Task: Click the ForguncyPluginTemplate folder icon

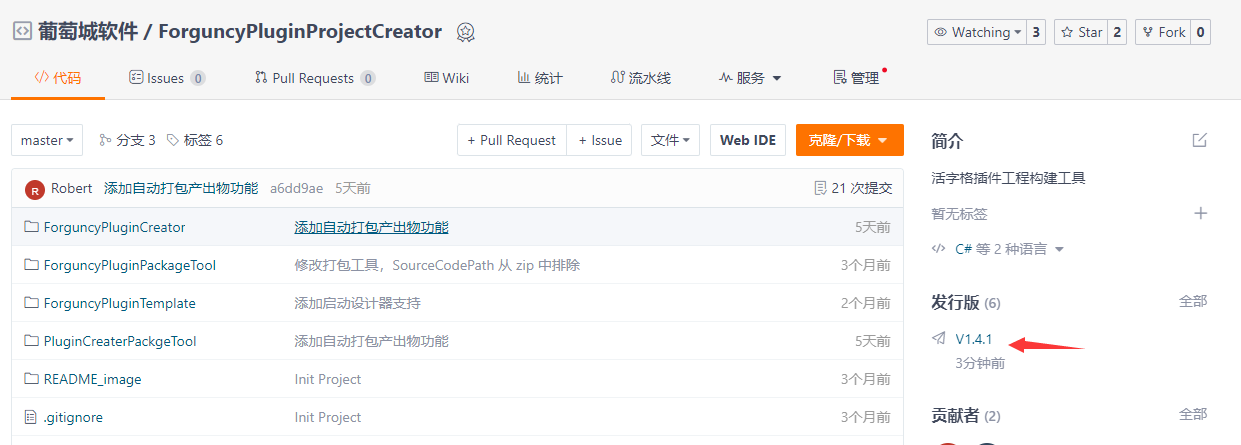Action: [31, 303]
